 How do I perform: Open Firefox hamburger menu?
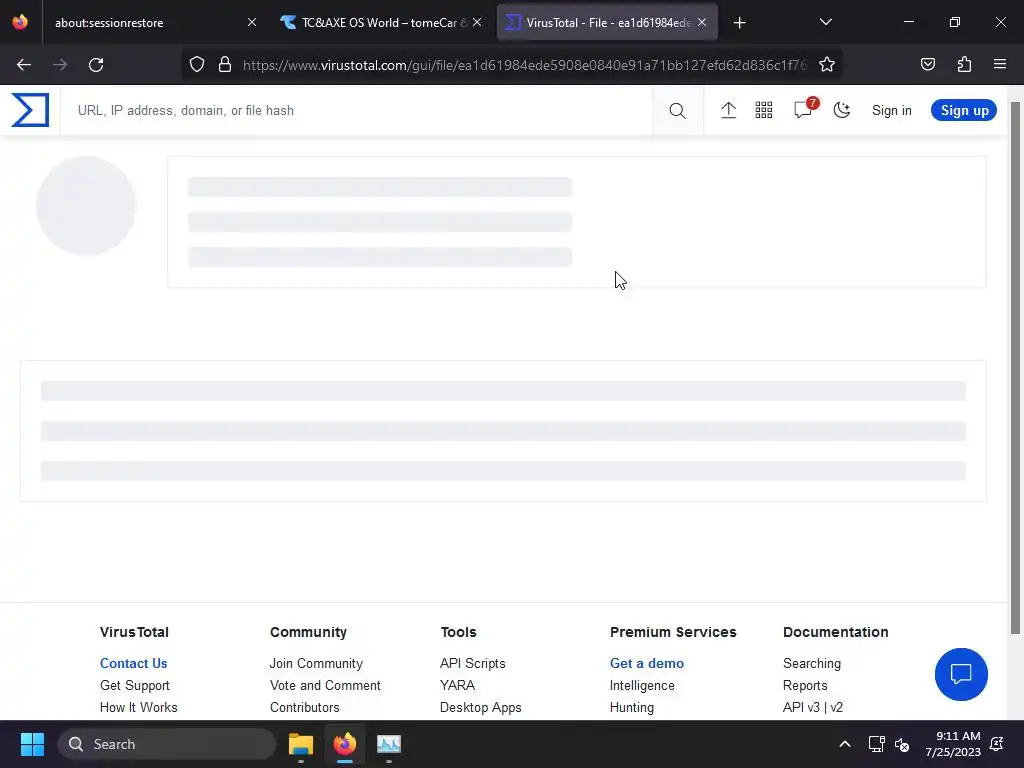(1000, 65)
